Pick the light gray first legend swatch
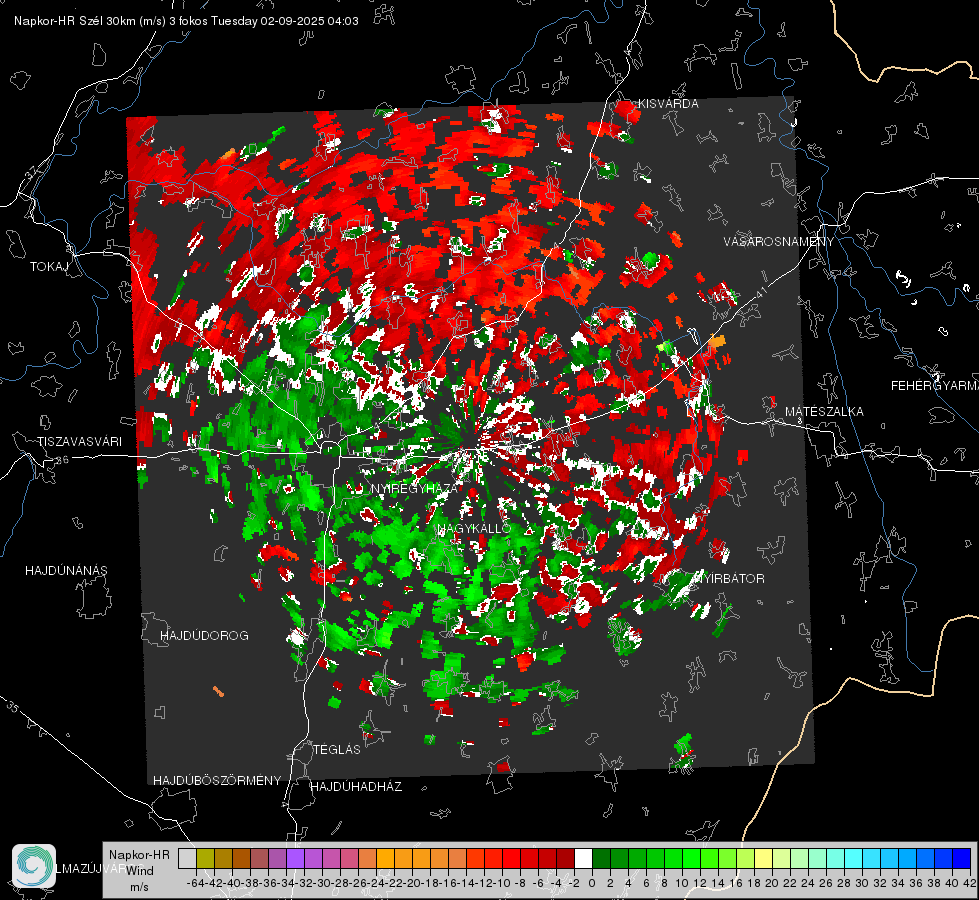The image size is (979, 900). click(187, 858)
